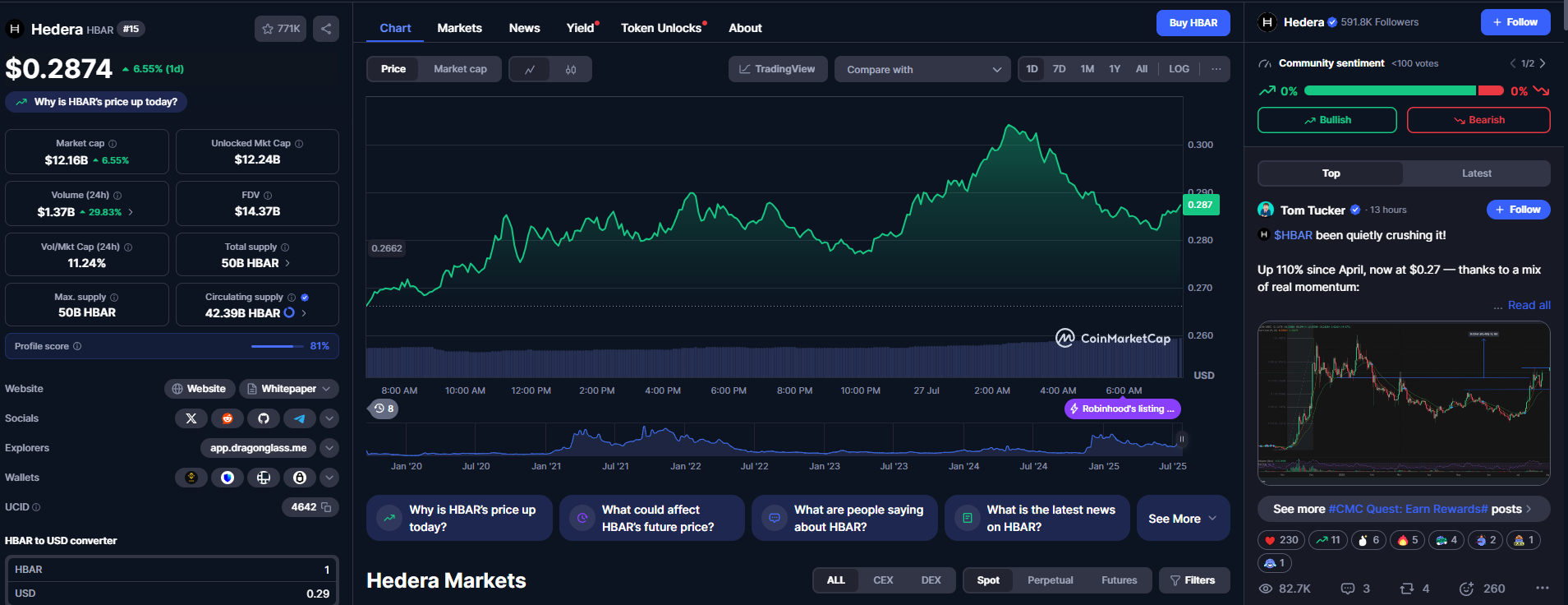React with heart 230 on post

(1281, 540)
